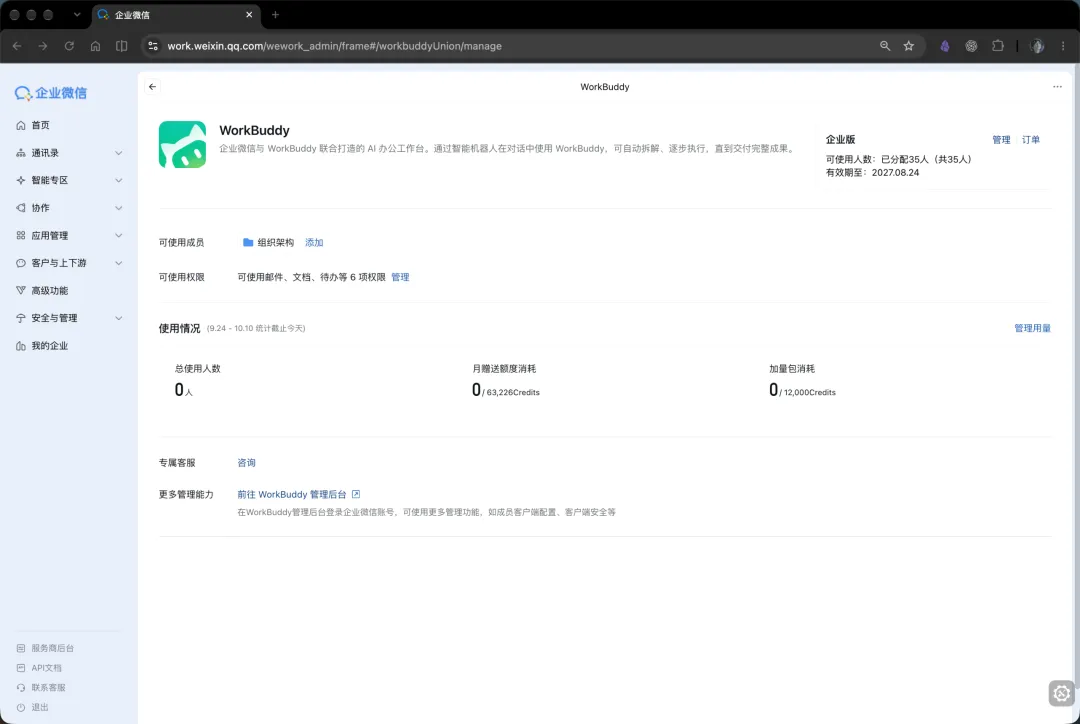Toggle the browser side panel icon
Image resolution: width=1080 pixels, height=724 pixels.
coord(121,46)
